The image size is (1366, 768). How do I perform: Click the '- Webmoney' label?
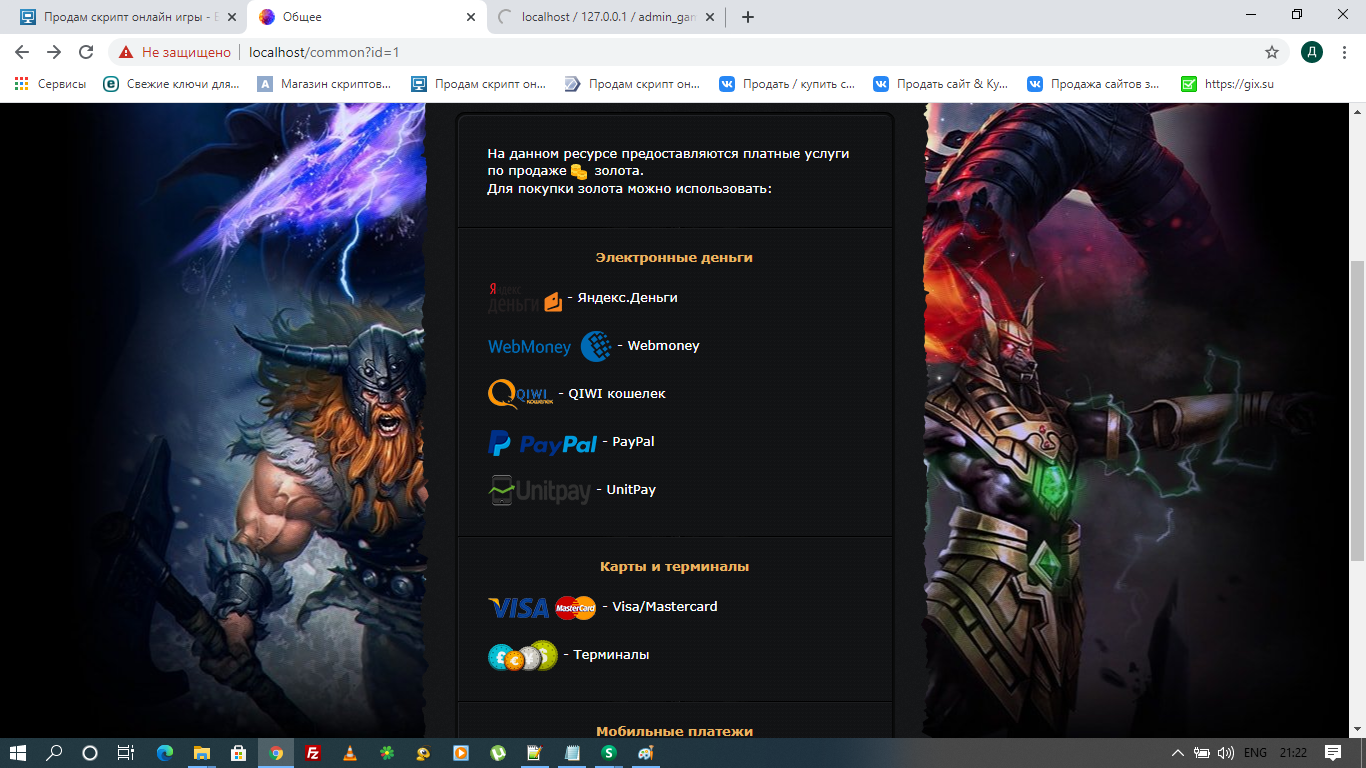point(658,346)
